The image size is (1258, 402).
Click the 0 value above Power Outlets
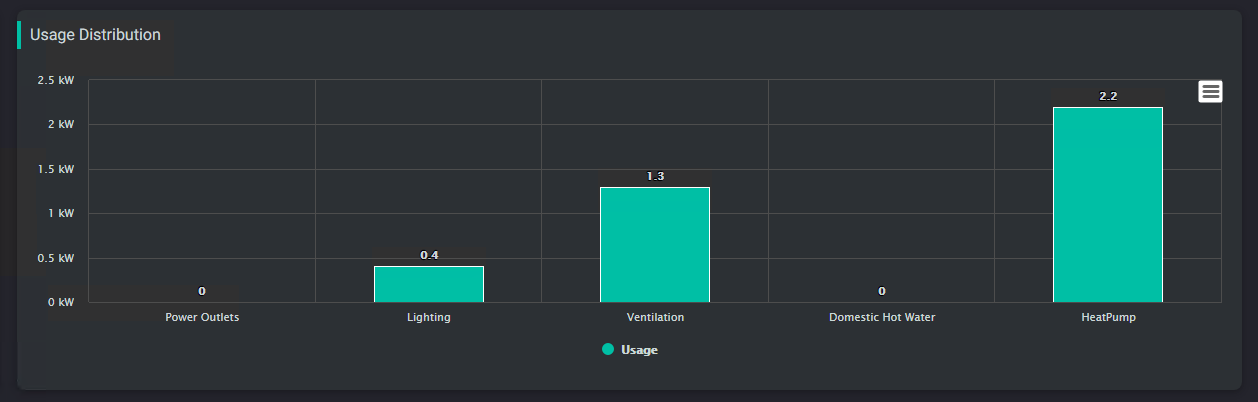202,291
